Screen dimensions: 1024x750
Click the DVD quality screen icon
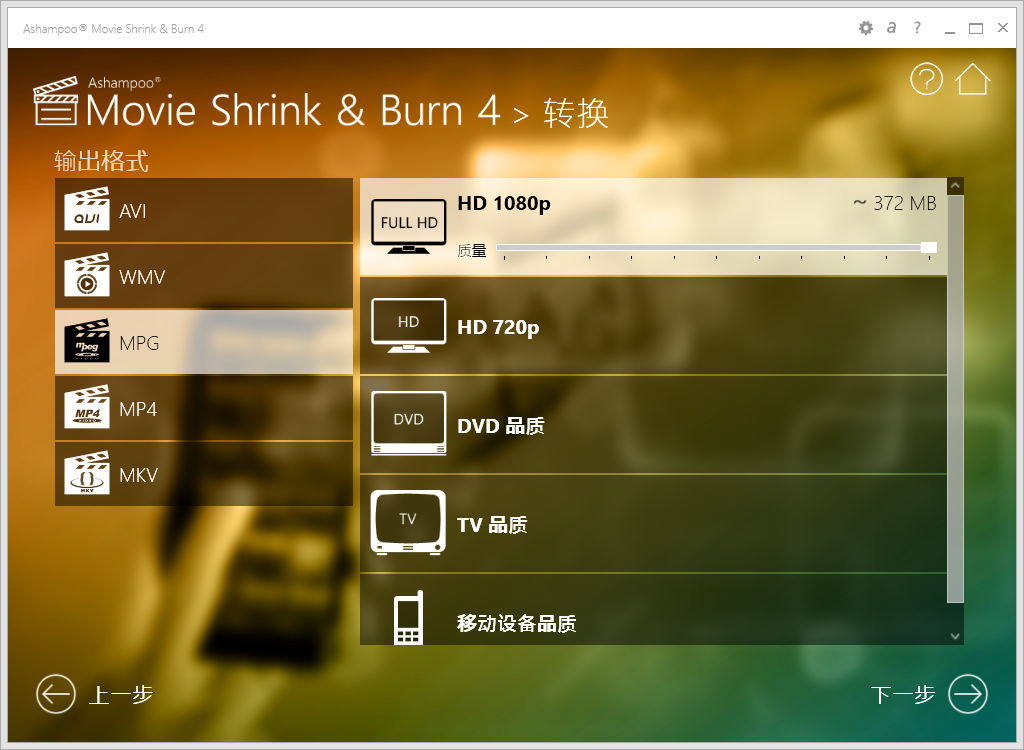point(408,424)
